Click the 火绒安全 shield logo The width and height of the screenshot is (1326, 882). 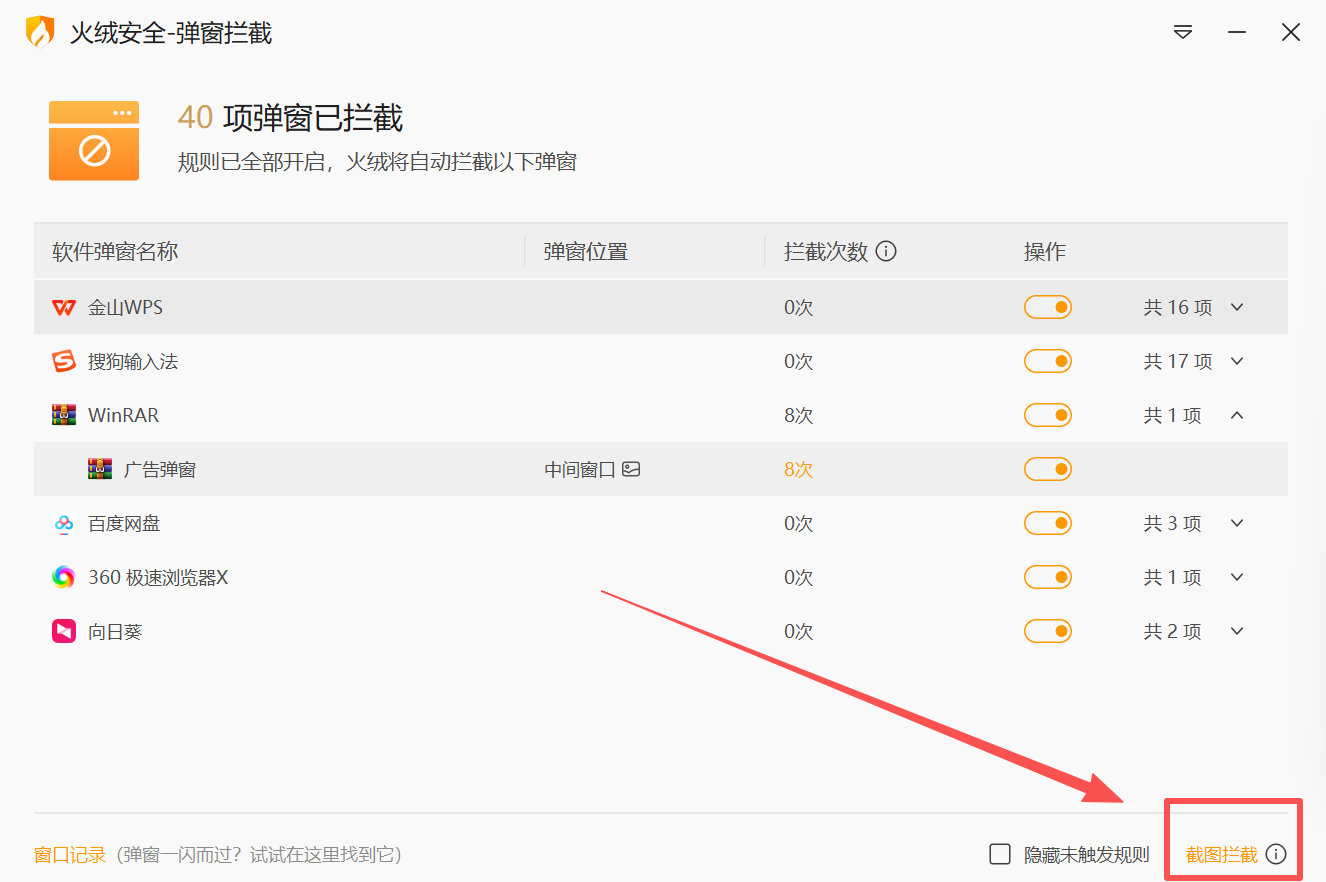pyautogui.click(x=38, y=32)
